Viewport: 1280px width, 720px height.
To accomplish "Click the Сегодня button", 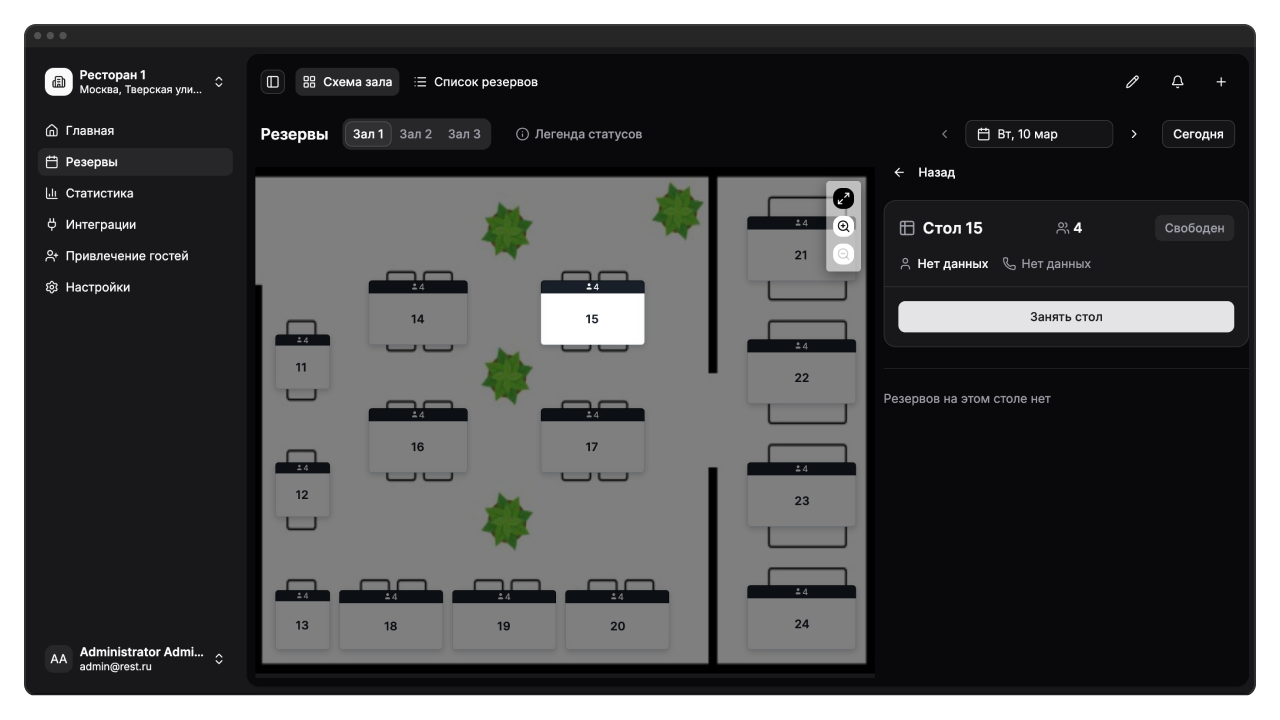I will coord(1197,134).
